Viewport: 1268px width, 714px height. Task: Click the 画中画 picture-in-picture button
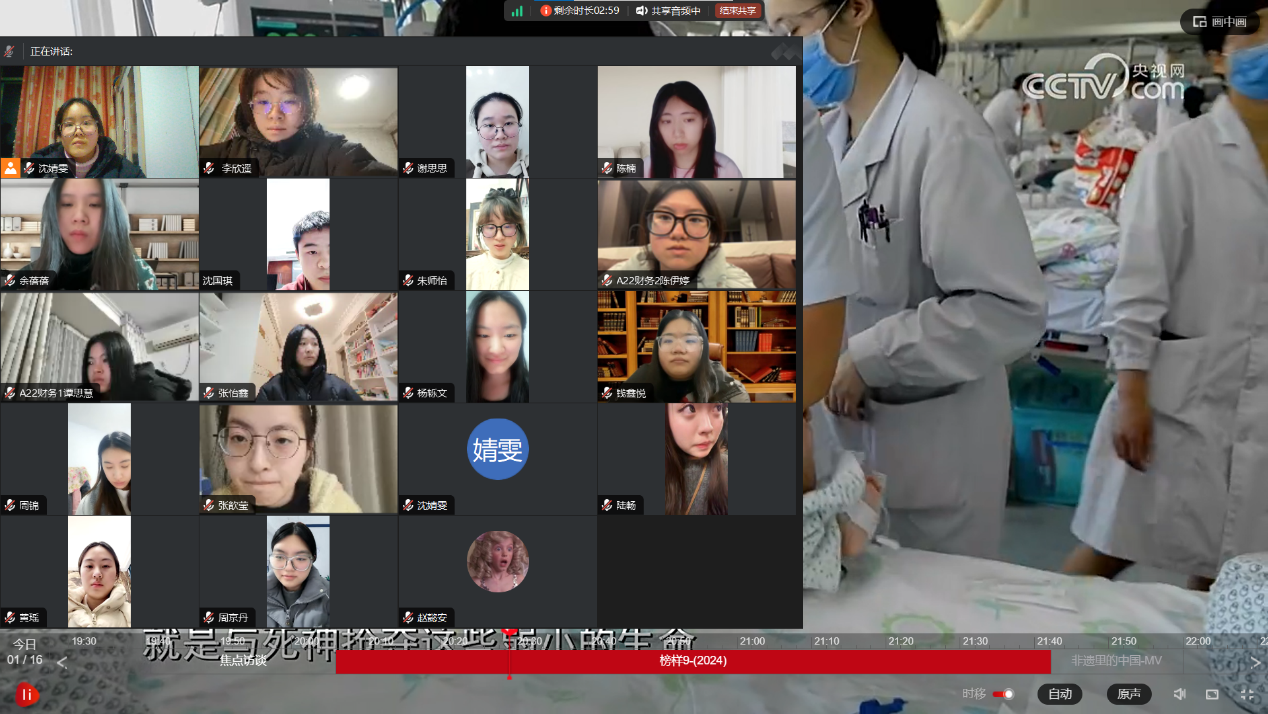pos(1219,22)
